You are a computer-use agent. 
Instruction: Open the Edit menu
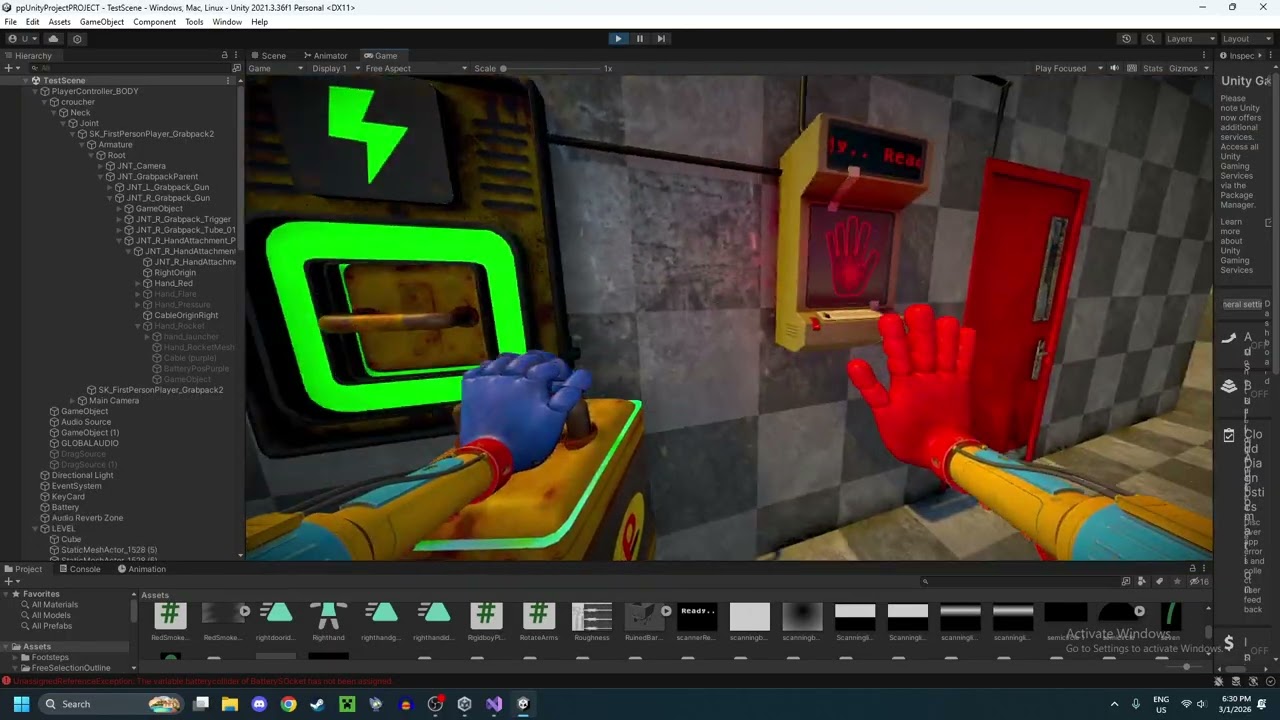33,22
